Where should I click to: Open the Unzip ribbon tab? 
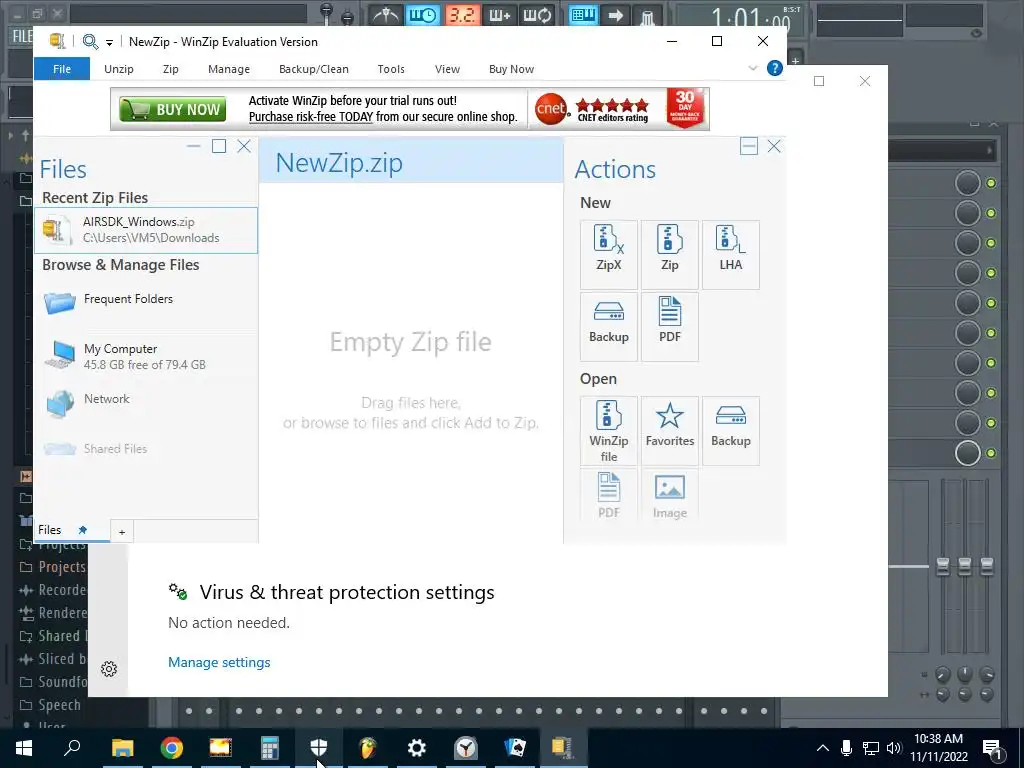point(119,69)
